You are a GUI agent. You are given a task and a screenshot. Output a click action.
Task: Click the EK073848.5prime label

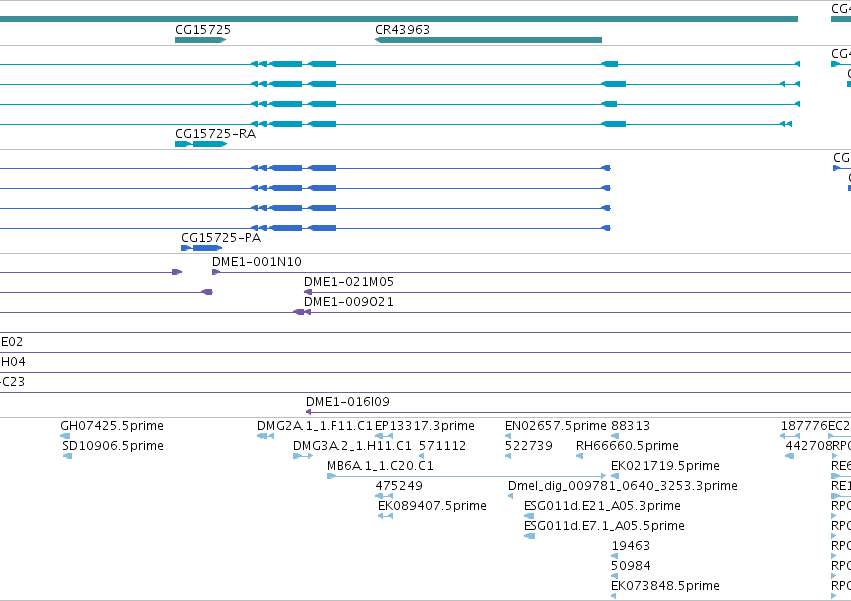pyautogui.click(x=665, y=586)
